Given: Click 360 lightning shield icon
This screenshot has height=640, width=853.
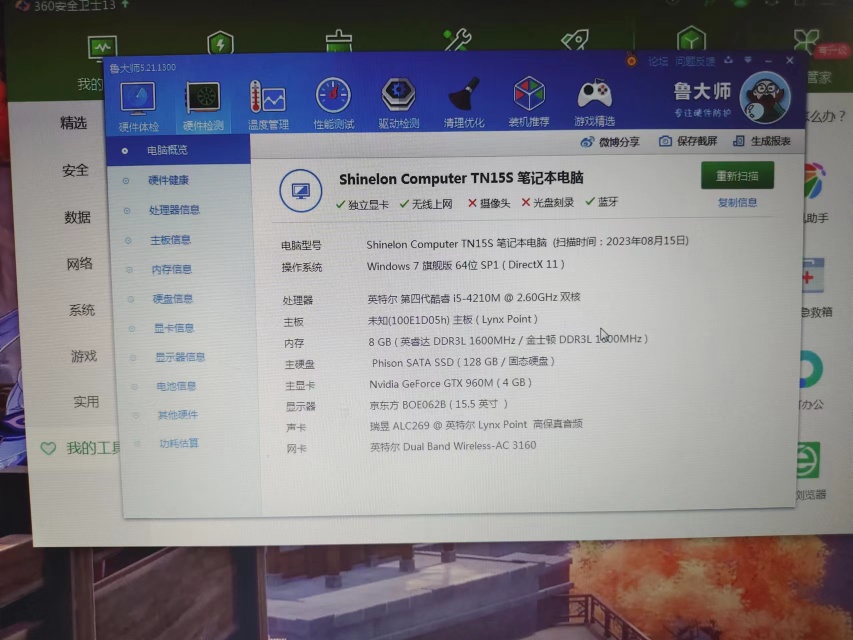Looking at the screenshot, I should click(220, 43).
